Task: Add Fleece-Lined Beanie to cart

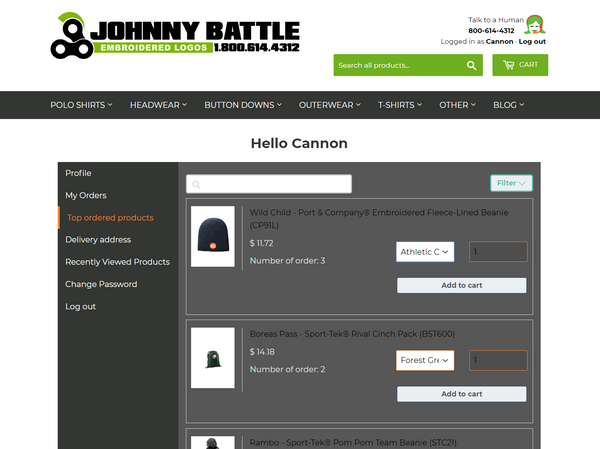Action: tap(461, 286)
